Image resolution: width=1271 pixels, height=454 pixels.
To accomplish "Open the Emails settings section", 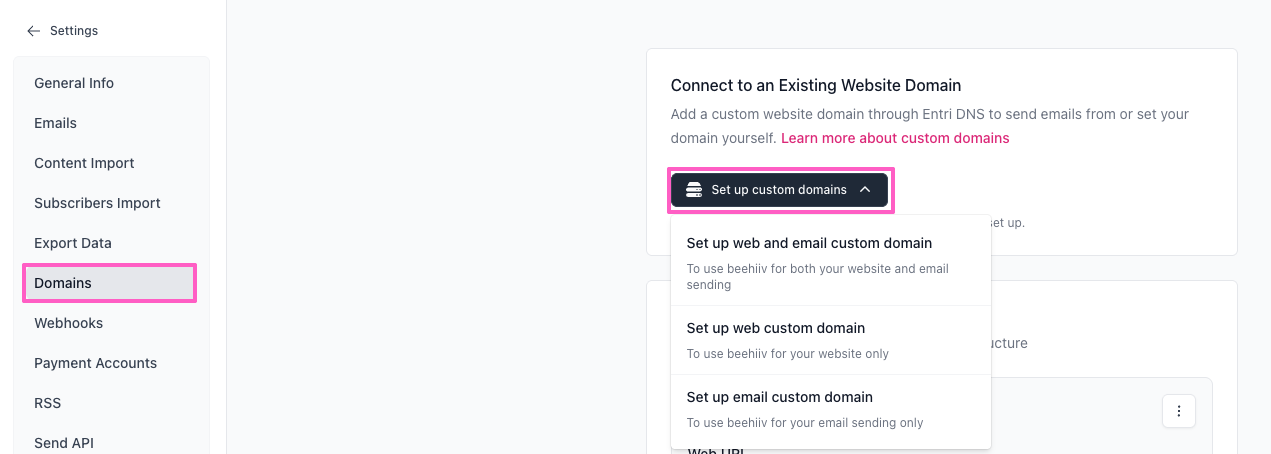I will tap(55, 123).
